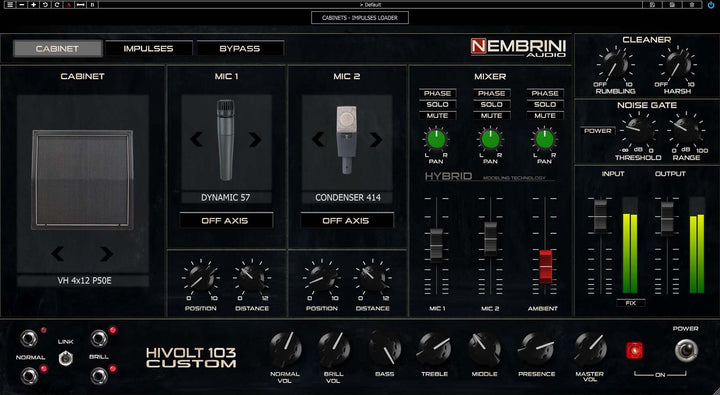Select the red A preset slot

tap(68, 5)
